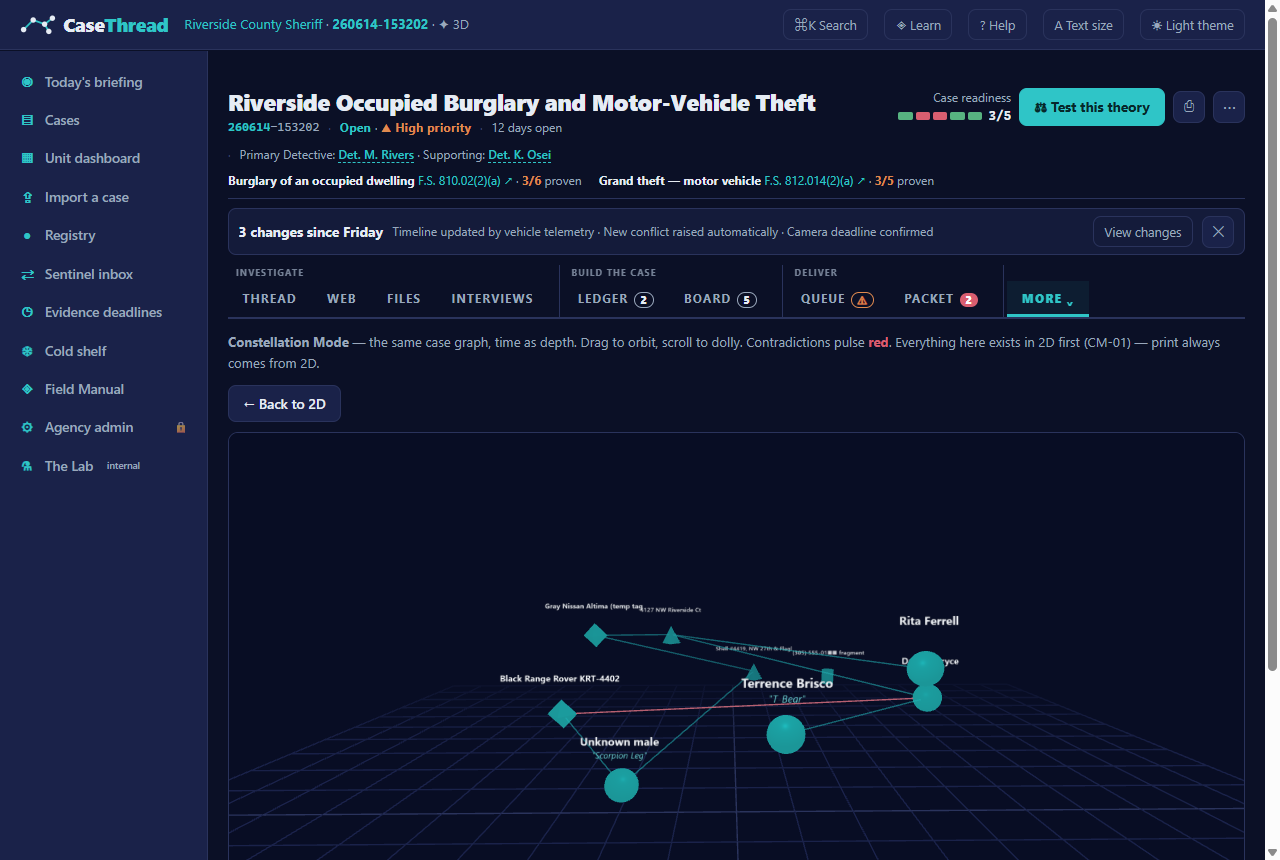Open the Search box in the header
Viewport: 1280px width, 860px height.
point(825,25)
